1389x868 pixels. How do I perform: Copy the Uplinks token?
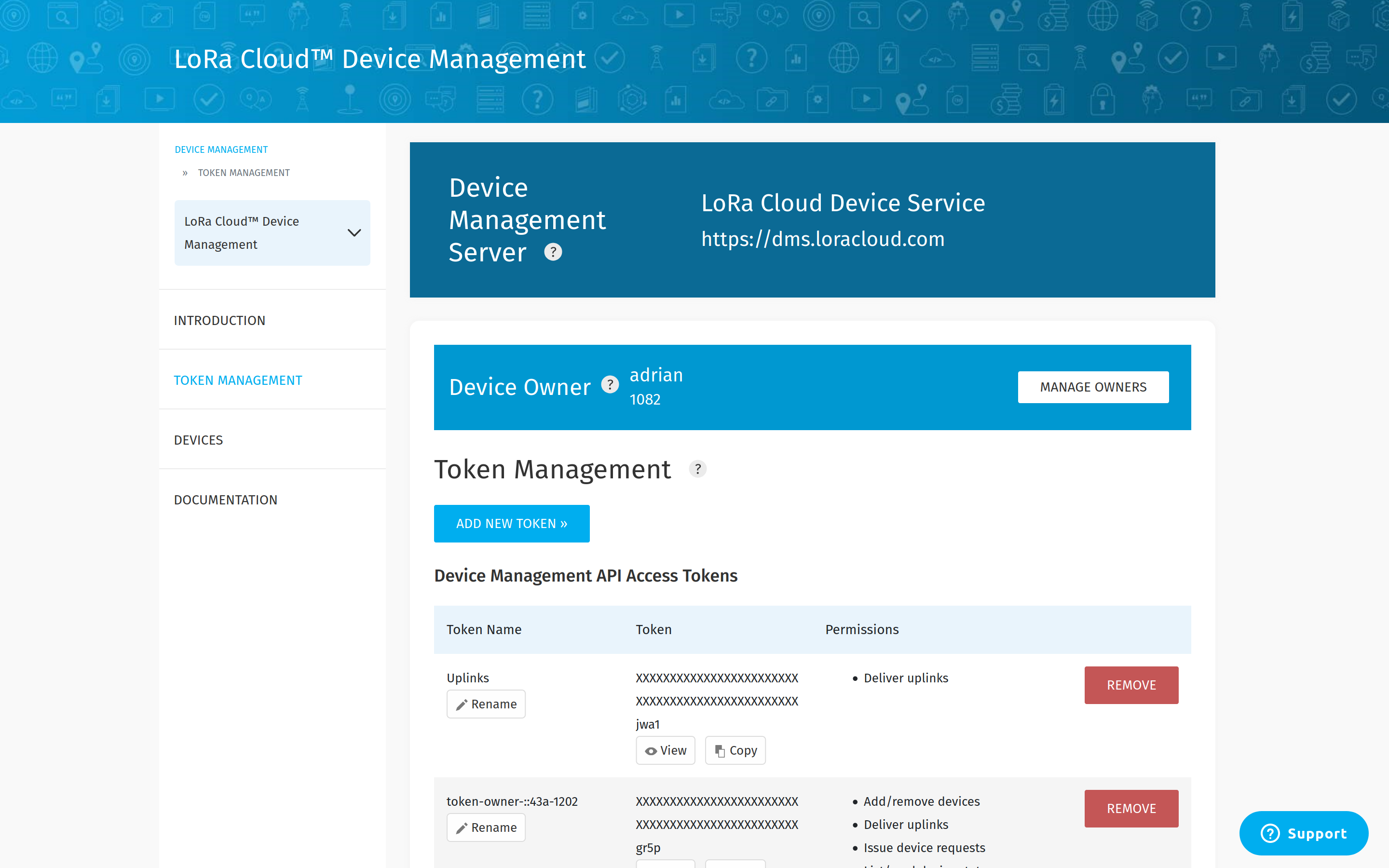[735, 750]
